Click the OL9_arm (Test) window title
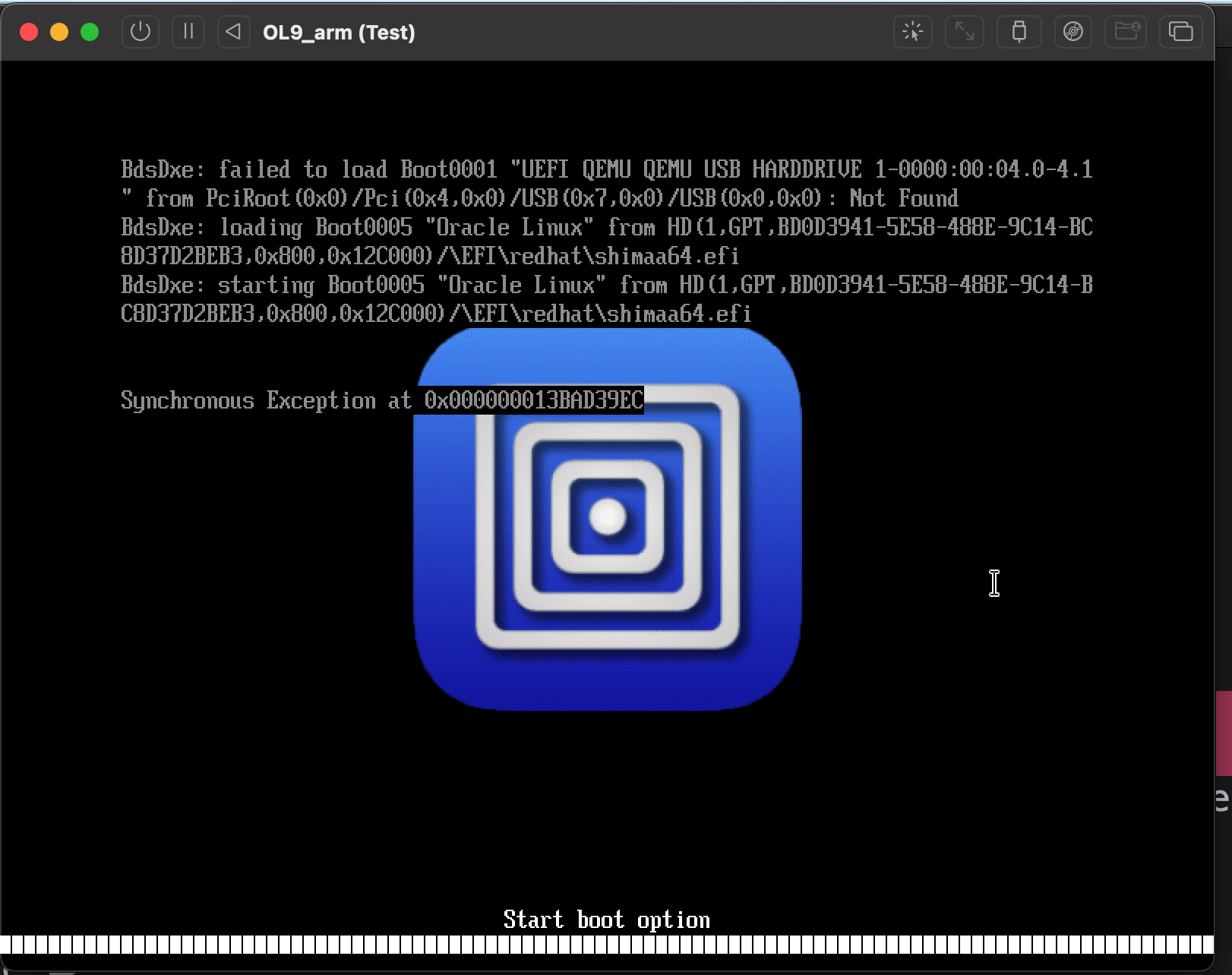Screen dimensions: 1232x975 [339, 32]
